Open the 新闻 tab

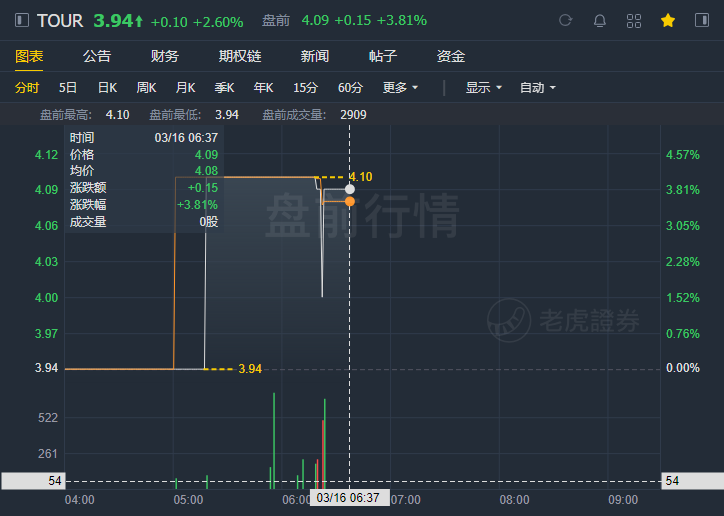tap(315, 56)
